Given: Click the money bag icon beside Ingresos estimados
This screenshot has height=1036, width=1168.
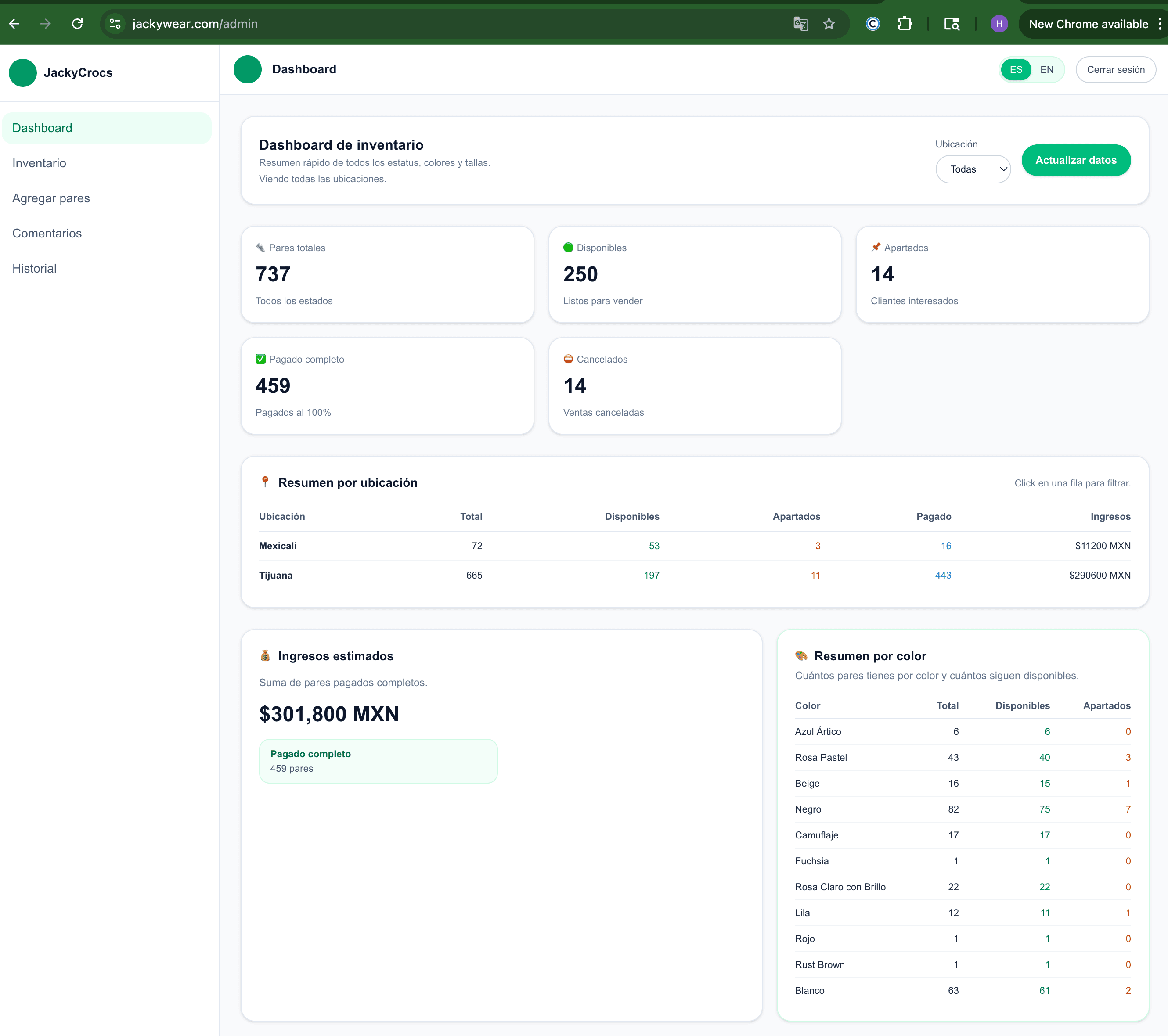Looking at the screenshot, I should pyautogui.click(x=265, y=655).
